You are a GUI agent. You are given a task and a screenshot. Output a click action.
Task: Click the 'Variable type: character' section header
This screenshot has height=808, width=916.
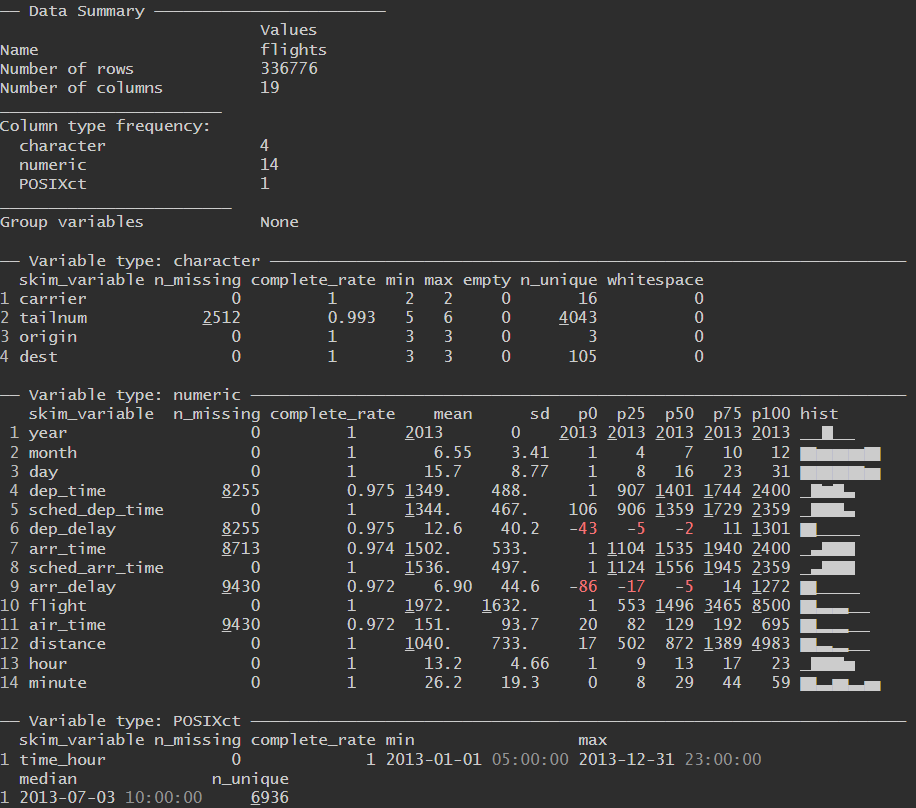pyautogui.click(x=144, y=260)
